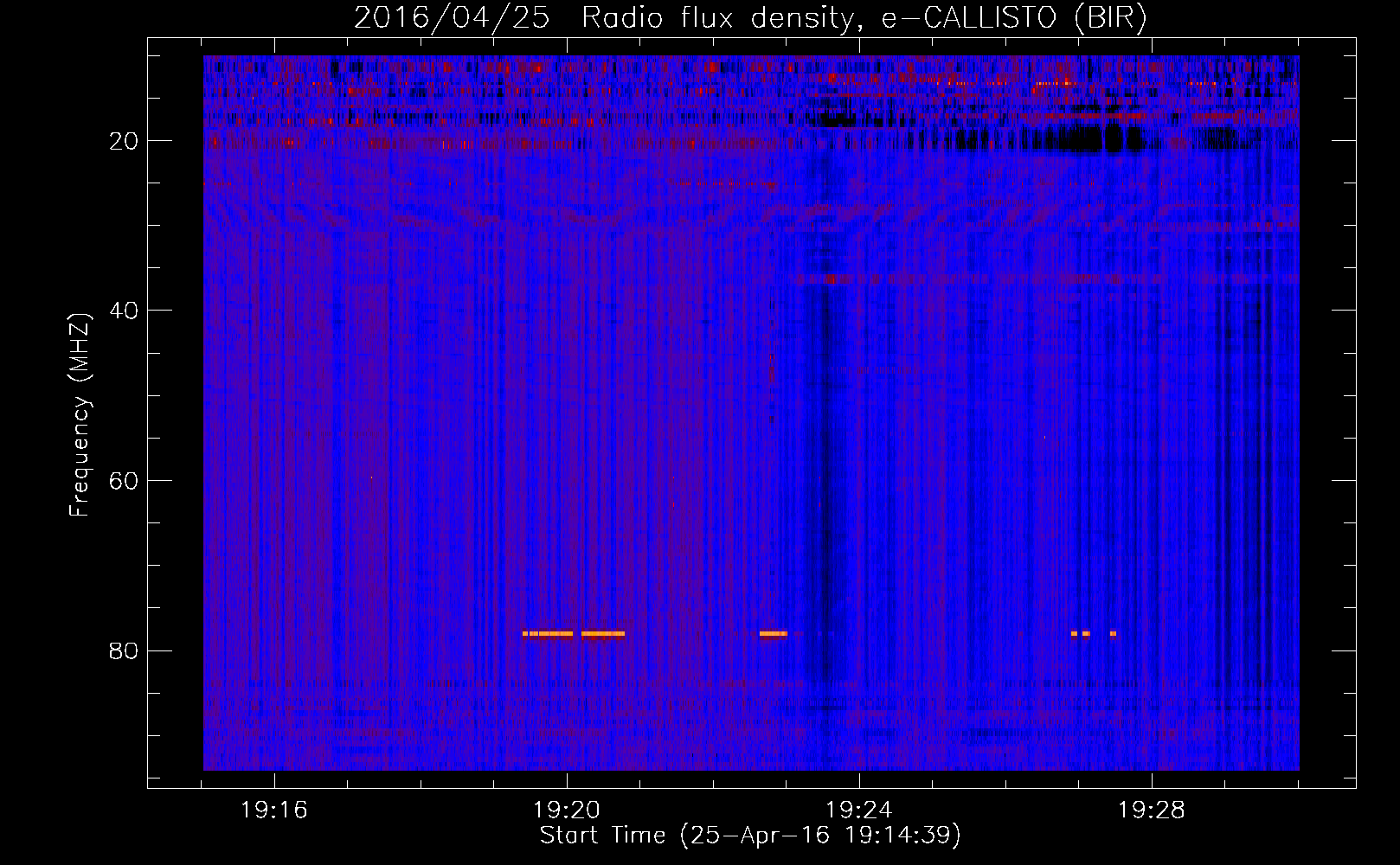Click the 80 MHz frequency tick label

pos(124,650)
